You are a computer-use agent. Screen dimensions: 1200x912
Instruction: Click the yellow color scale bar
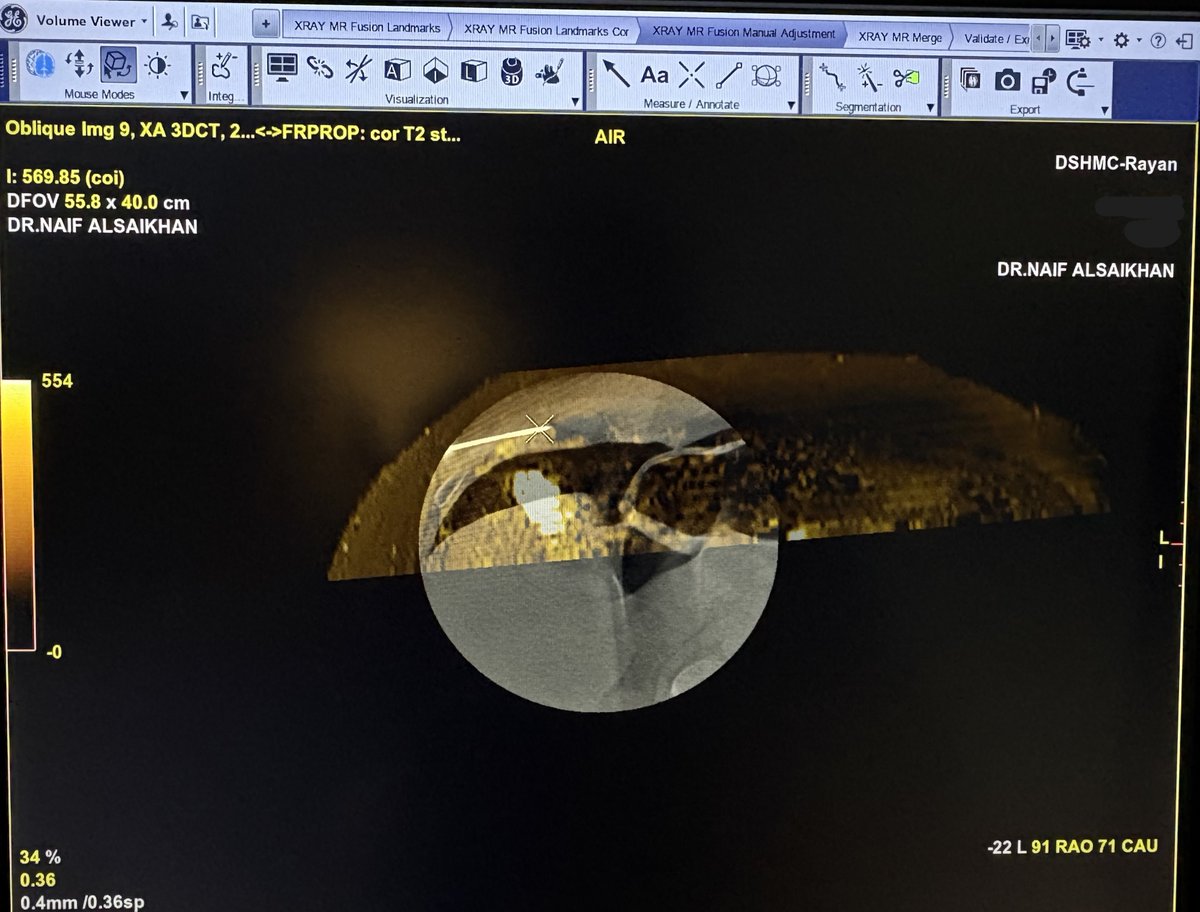point(20,516)
